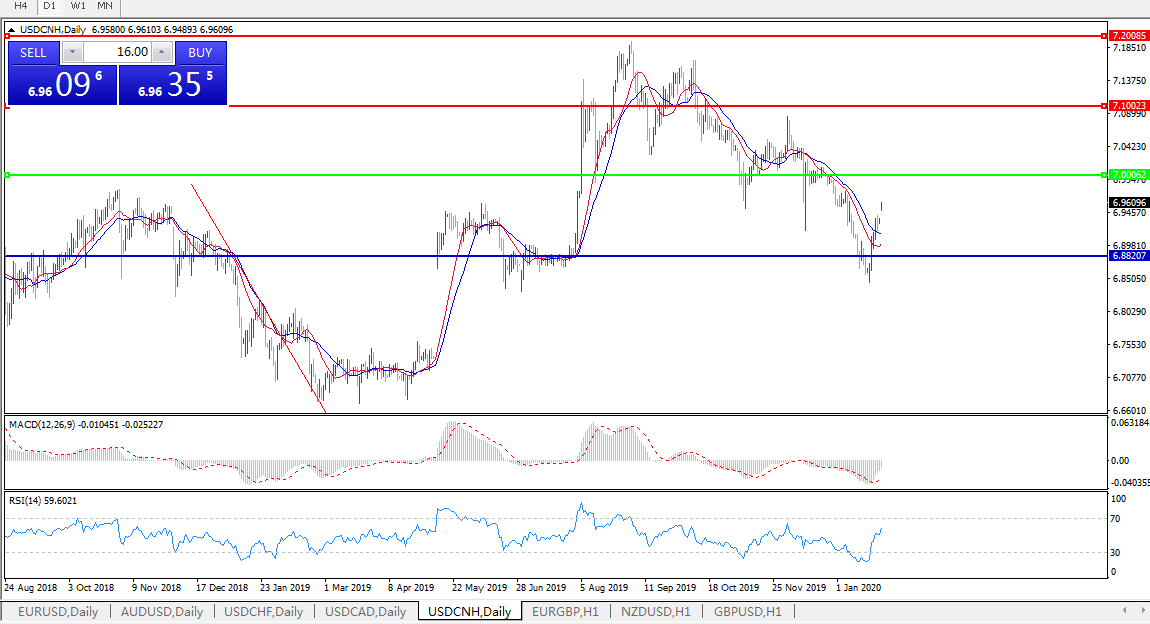Switch to the H4 timeframe
Viewport: 1150px width, 624px height.
(x=20, y=6)
